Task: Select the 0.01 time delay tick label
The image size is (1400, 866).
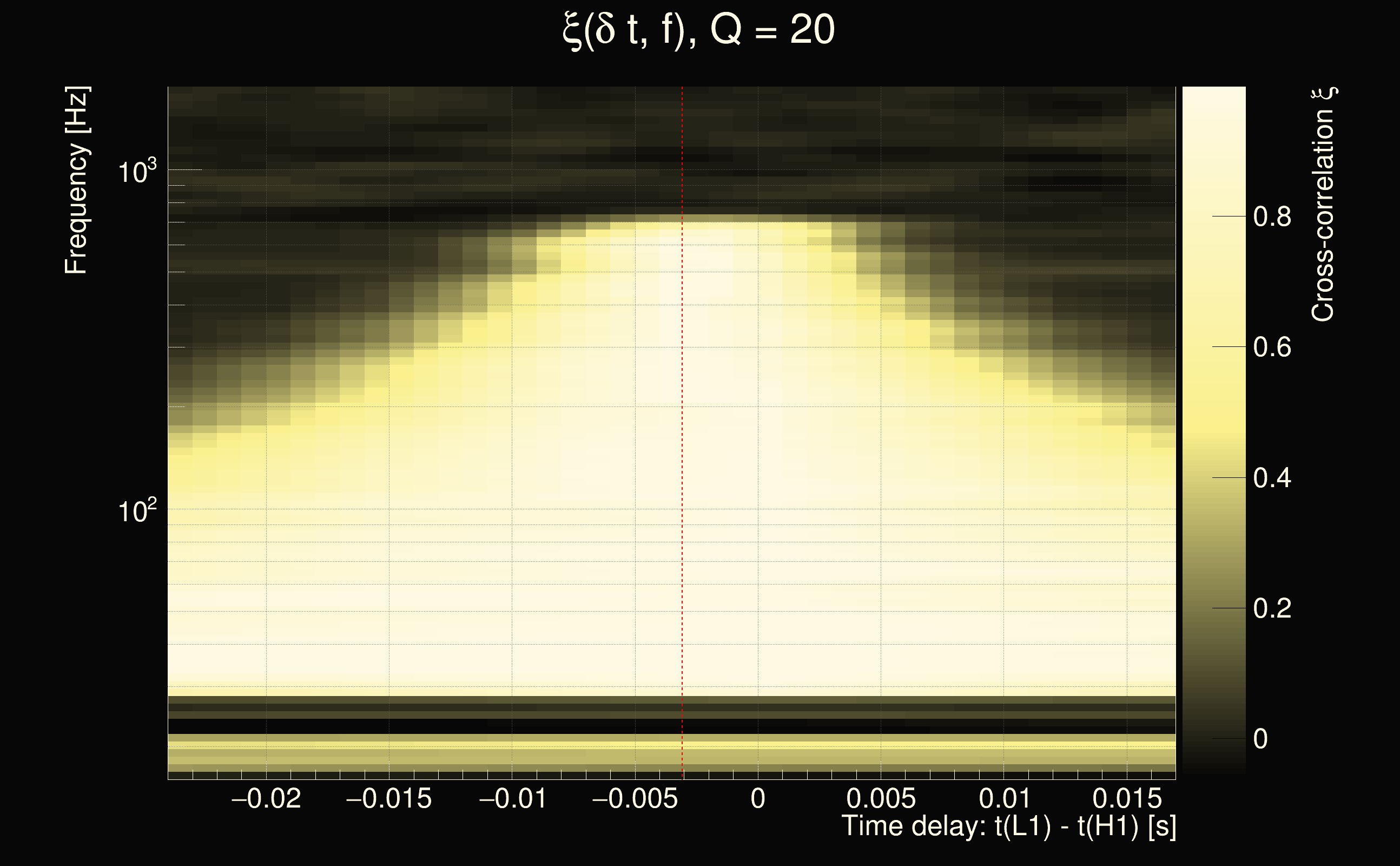Action: coord(1005,798)
